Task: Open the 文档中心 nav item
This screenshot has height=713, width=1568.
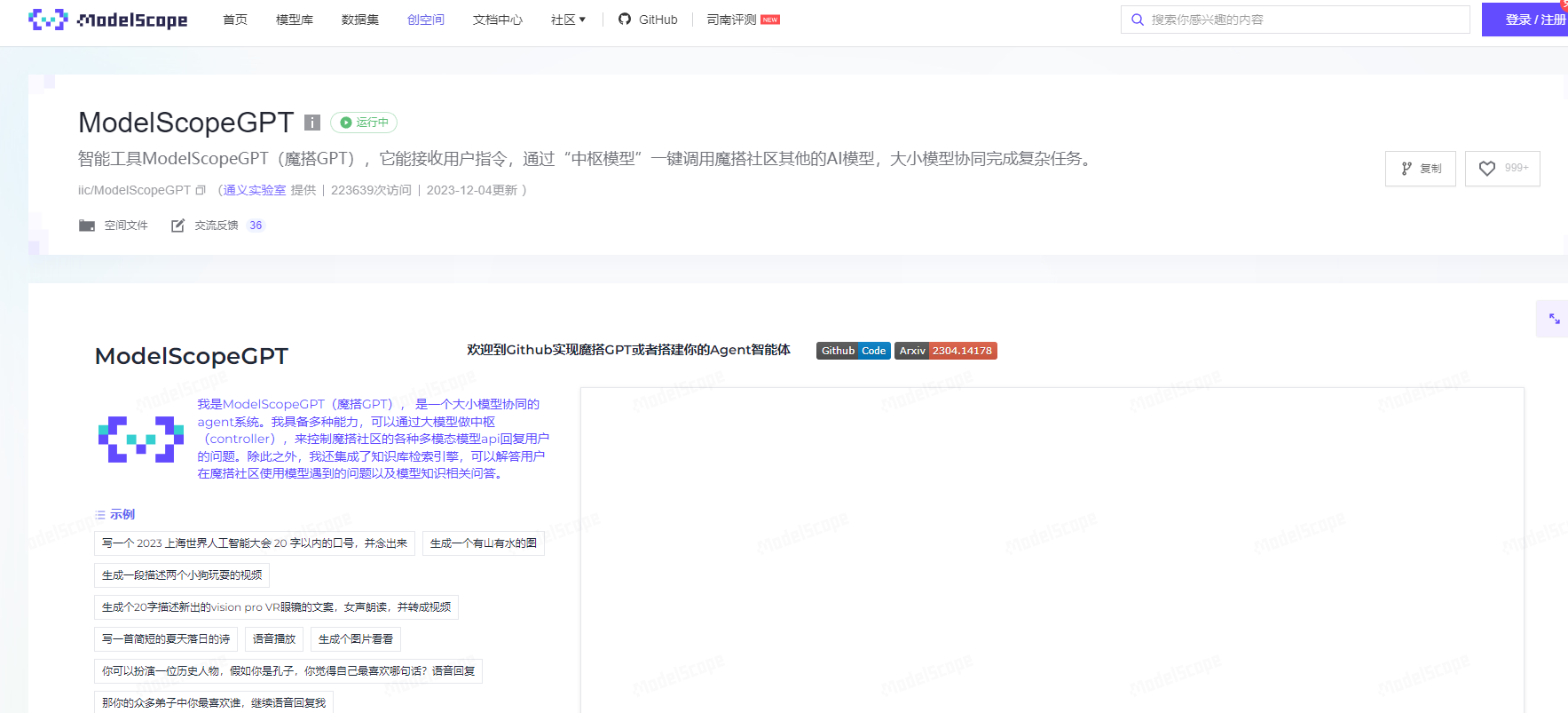Action: click(x=498, y=20)
